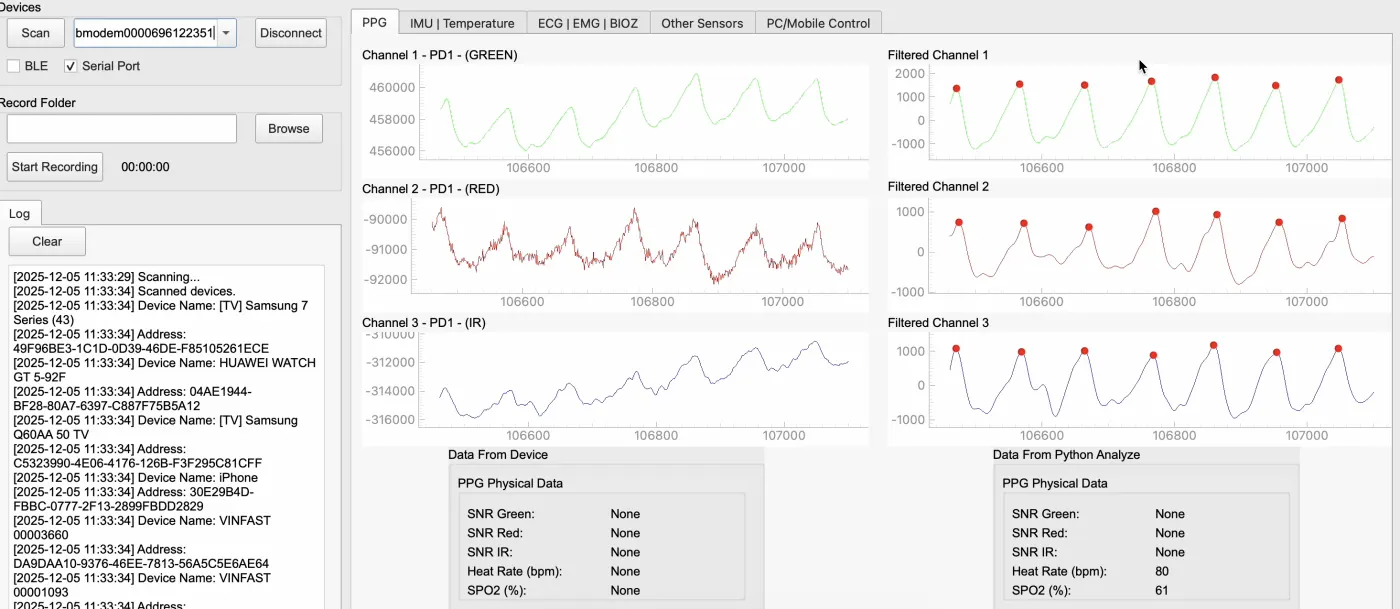Click log line 'Scanning...'
The width and height of the screenshot is (1400, 609).
click(x=106, y=277)
